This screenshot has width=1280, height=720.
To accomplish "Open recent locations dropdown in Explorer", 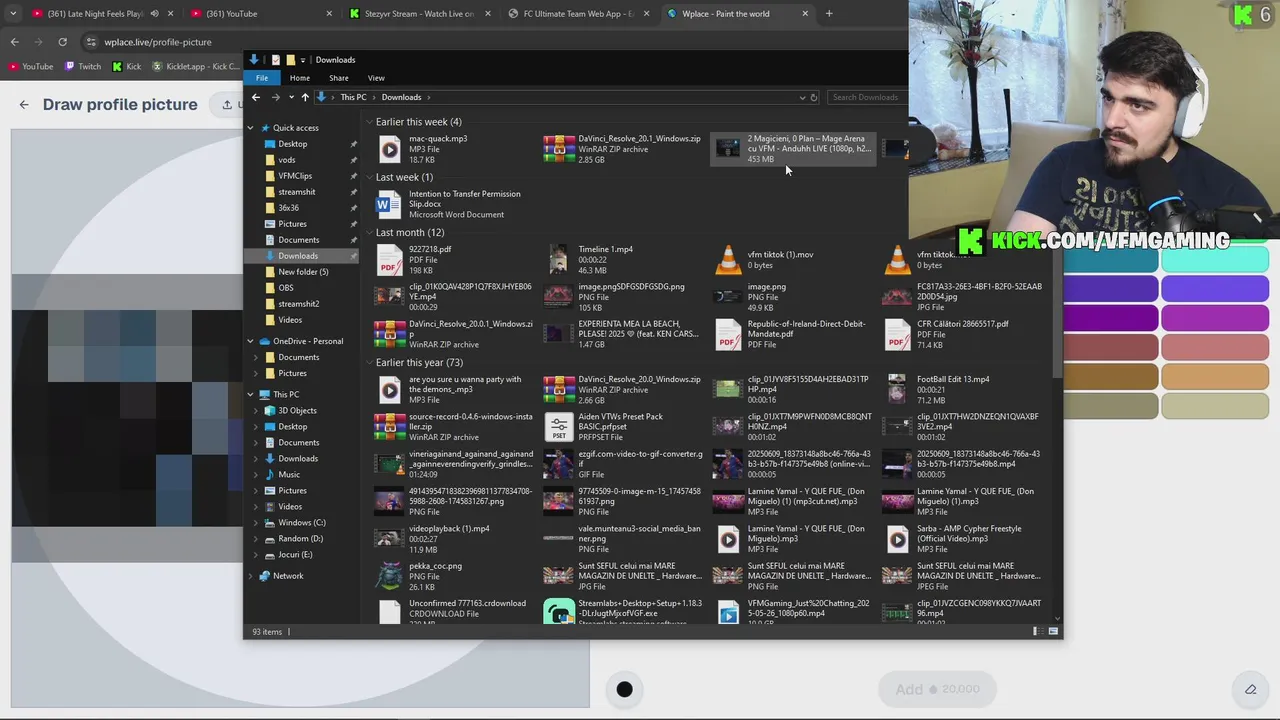I will tap(291, 97).
